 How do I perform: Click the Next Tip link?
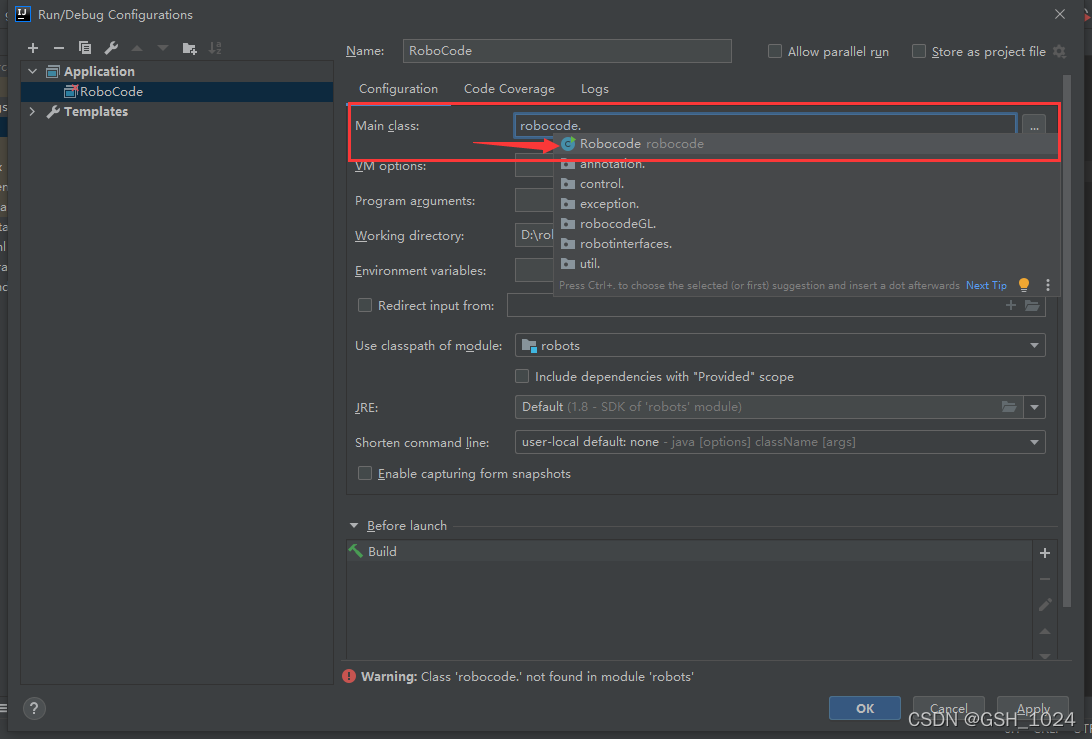[986, 285]
